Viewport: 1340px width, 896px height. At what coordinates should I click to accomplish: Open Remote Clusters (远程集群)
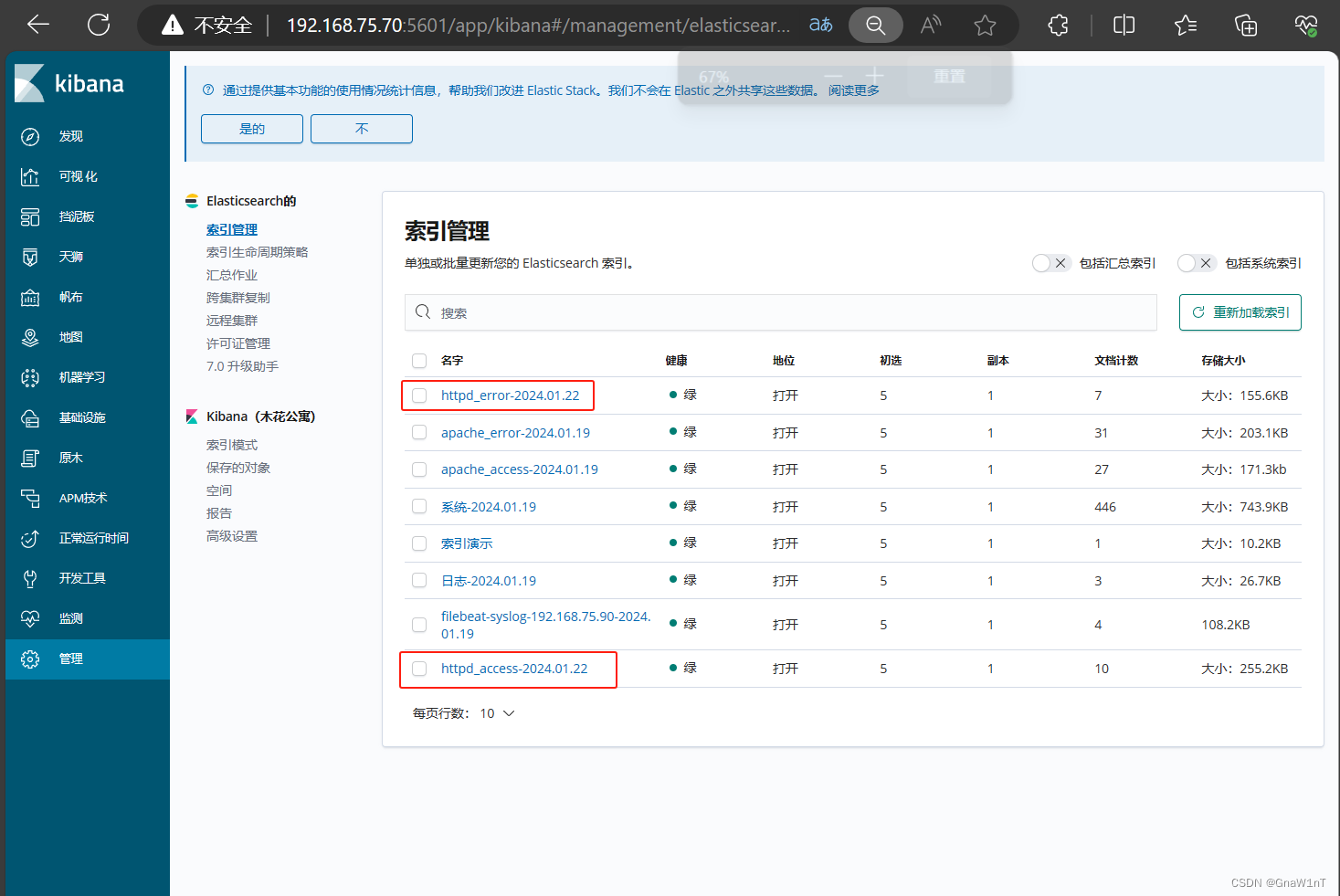(232, 321)
